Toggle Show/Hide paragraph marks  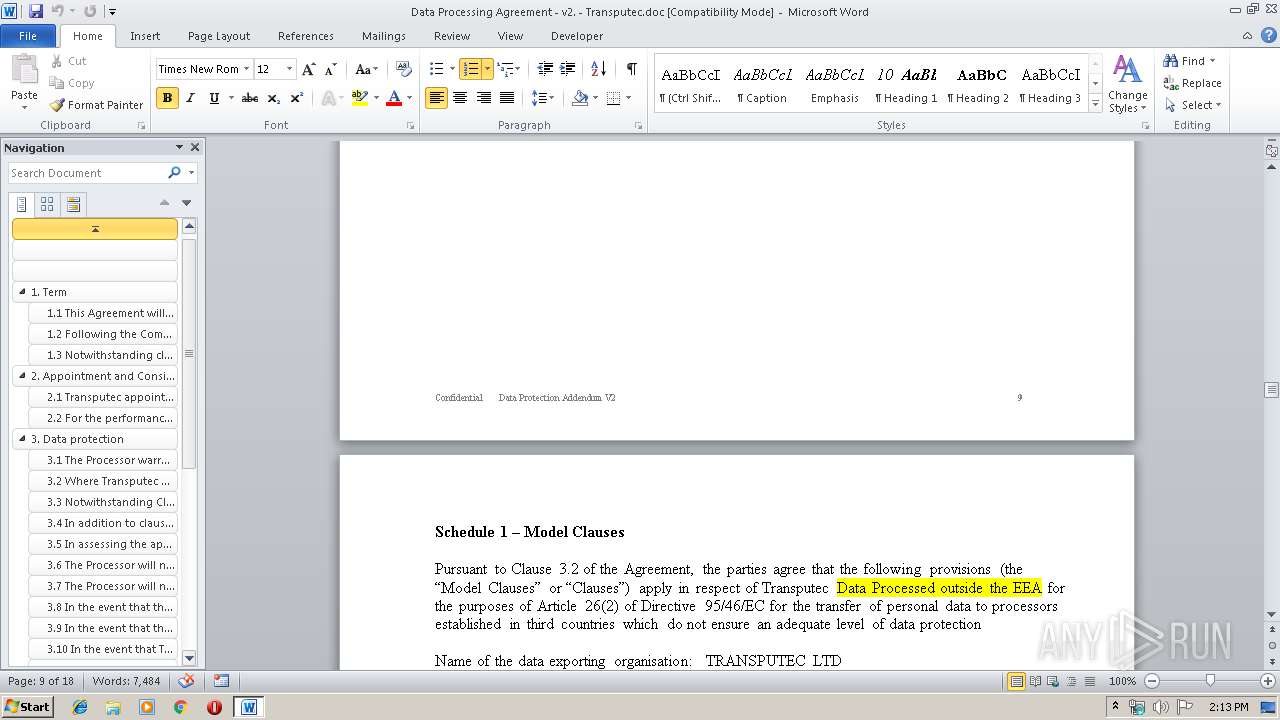631,69
